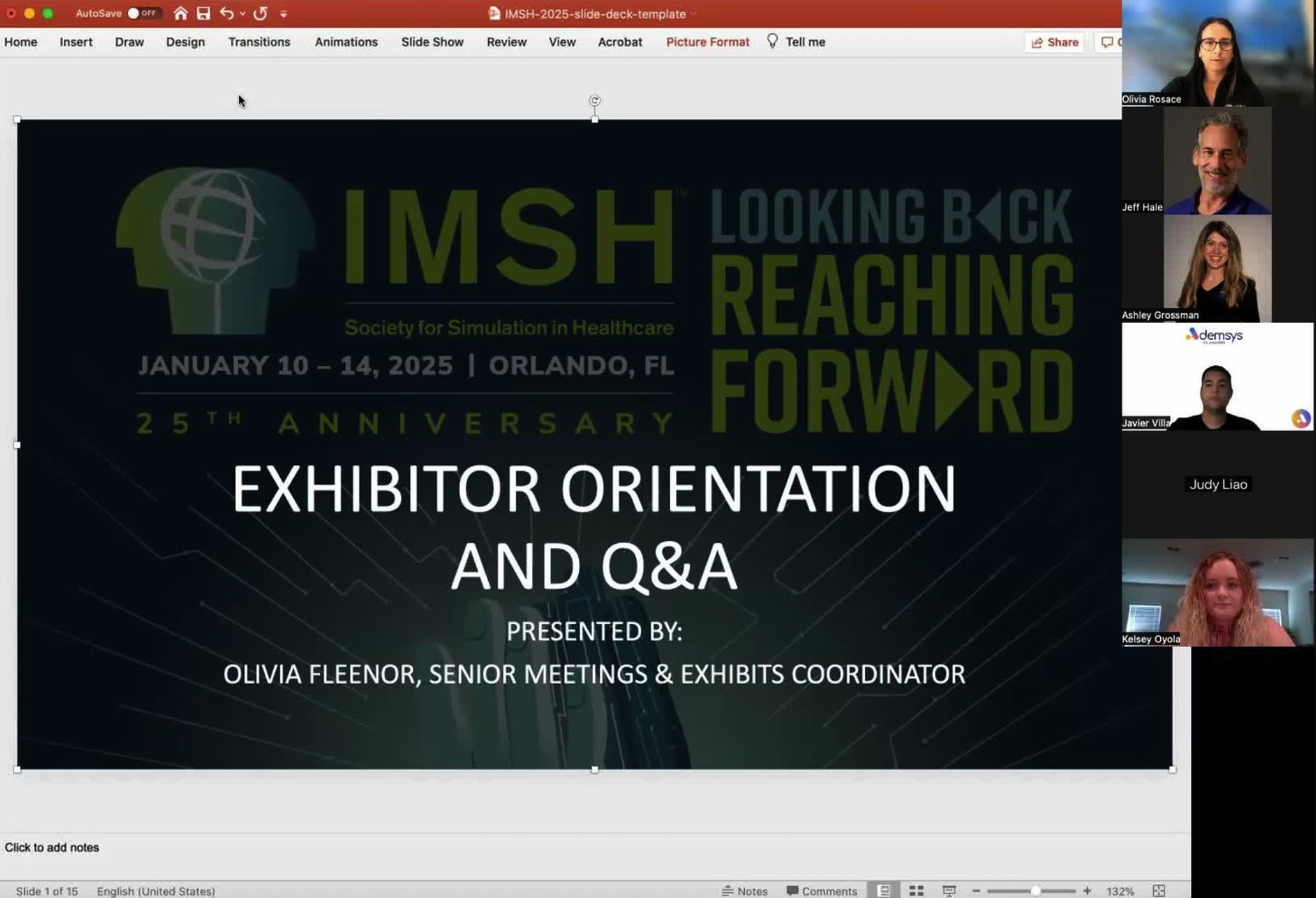
Task: Open the Review tab
Action: point(507,42)
